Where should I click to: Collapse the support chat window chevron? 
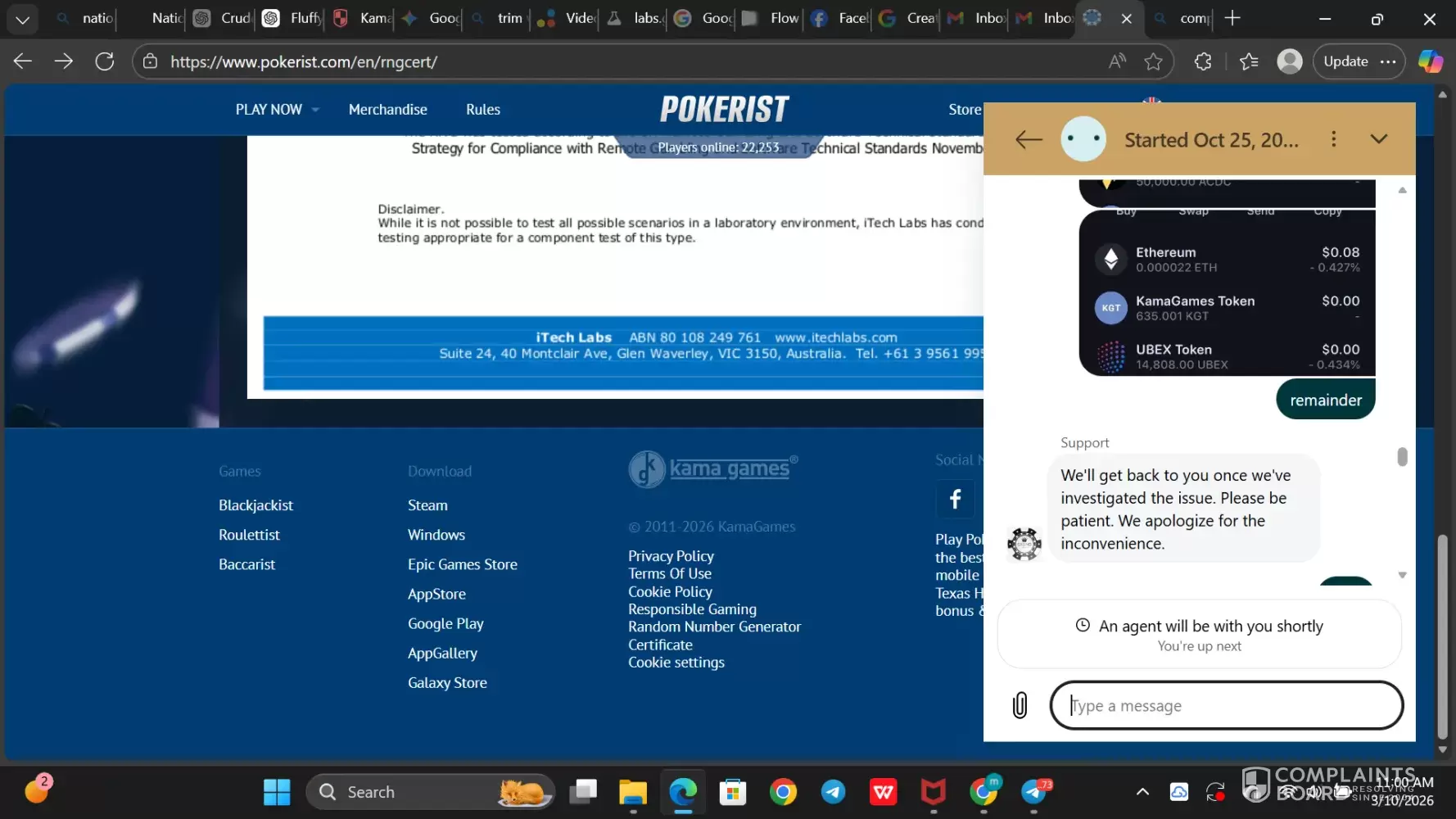coord(1379,139)
